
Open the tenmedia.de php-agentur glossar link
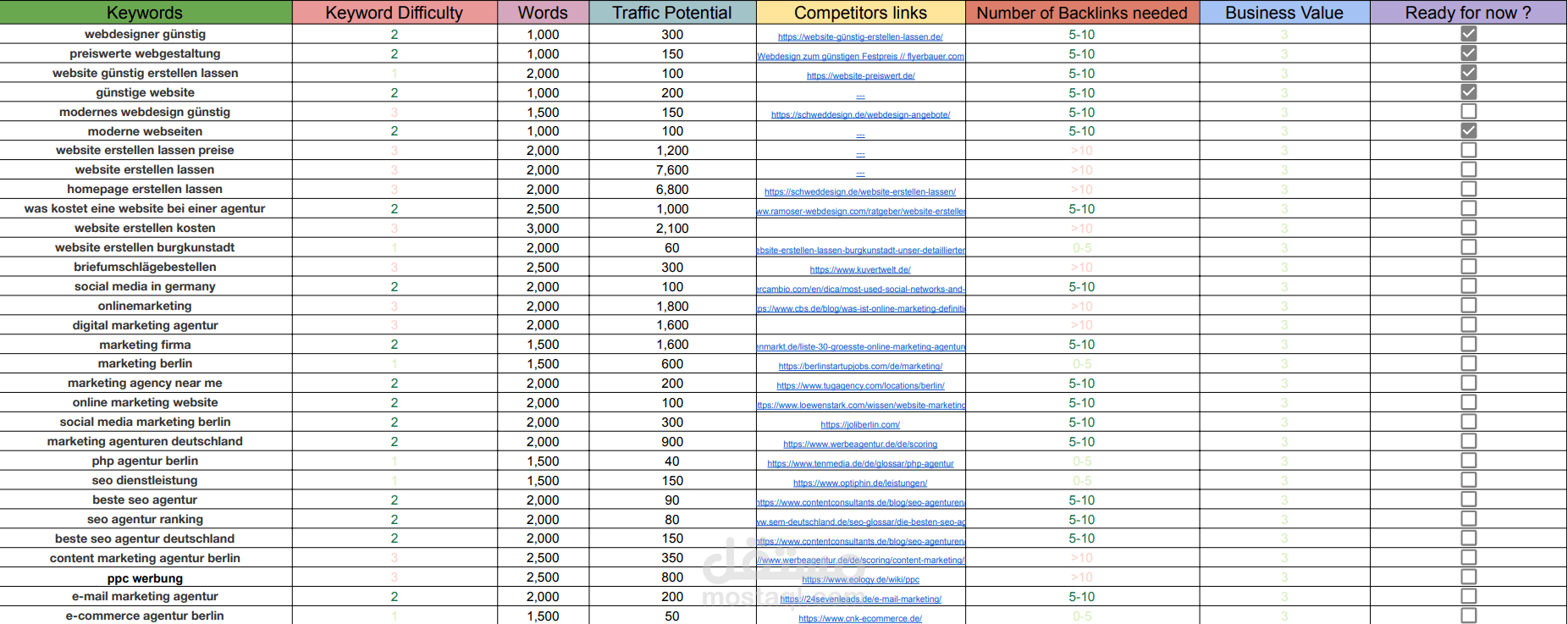pyautogui.click(x=860, y=464)
